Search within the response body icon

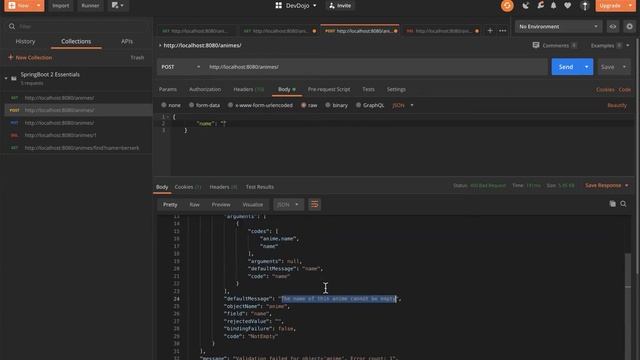[623, 204]
